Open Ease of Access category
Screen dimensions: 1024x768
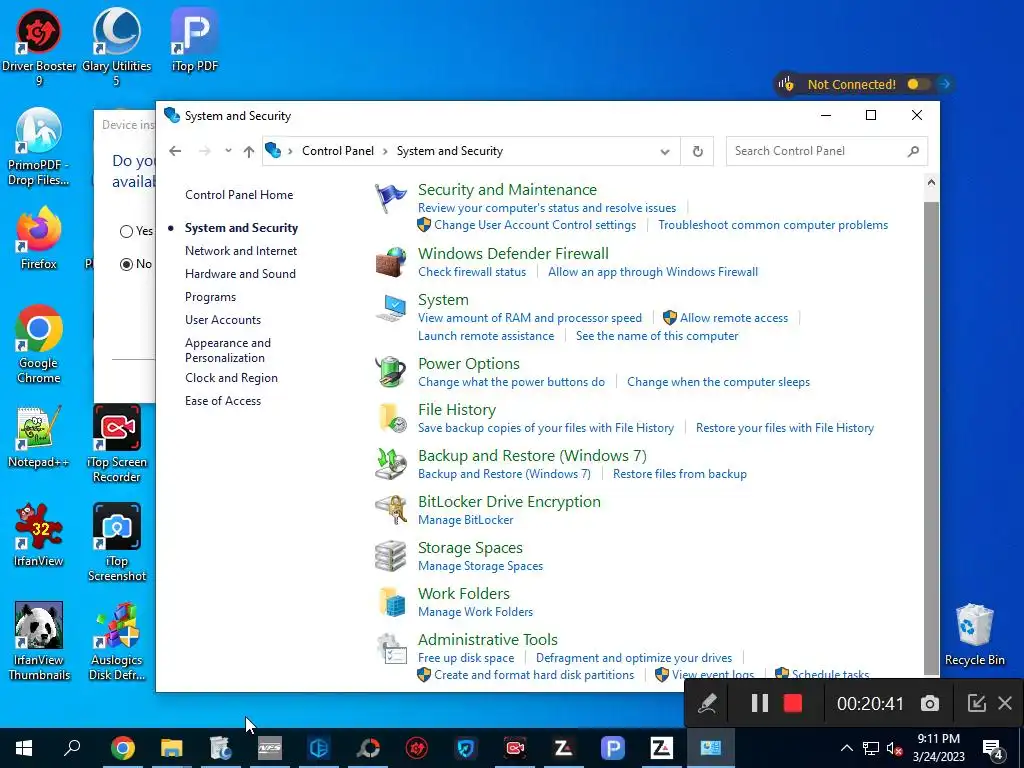(223, 401)
